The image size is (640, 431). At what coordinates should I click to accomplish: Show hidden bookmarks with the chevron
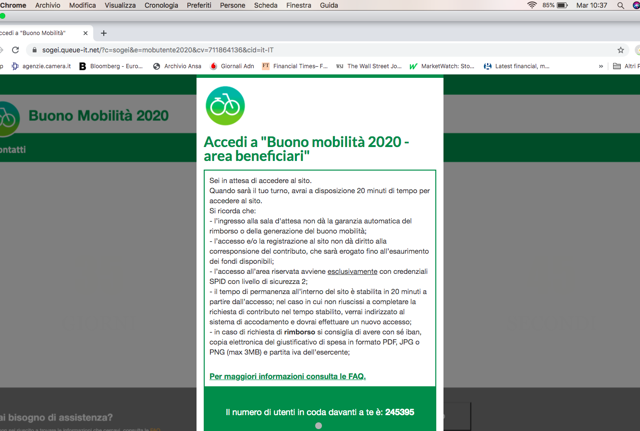click(601, 66)
